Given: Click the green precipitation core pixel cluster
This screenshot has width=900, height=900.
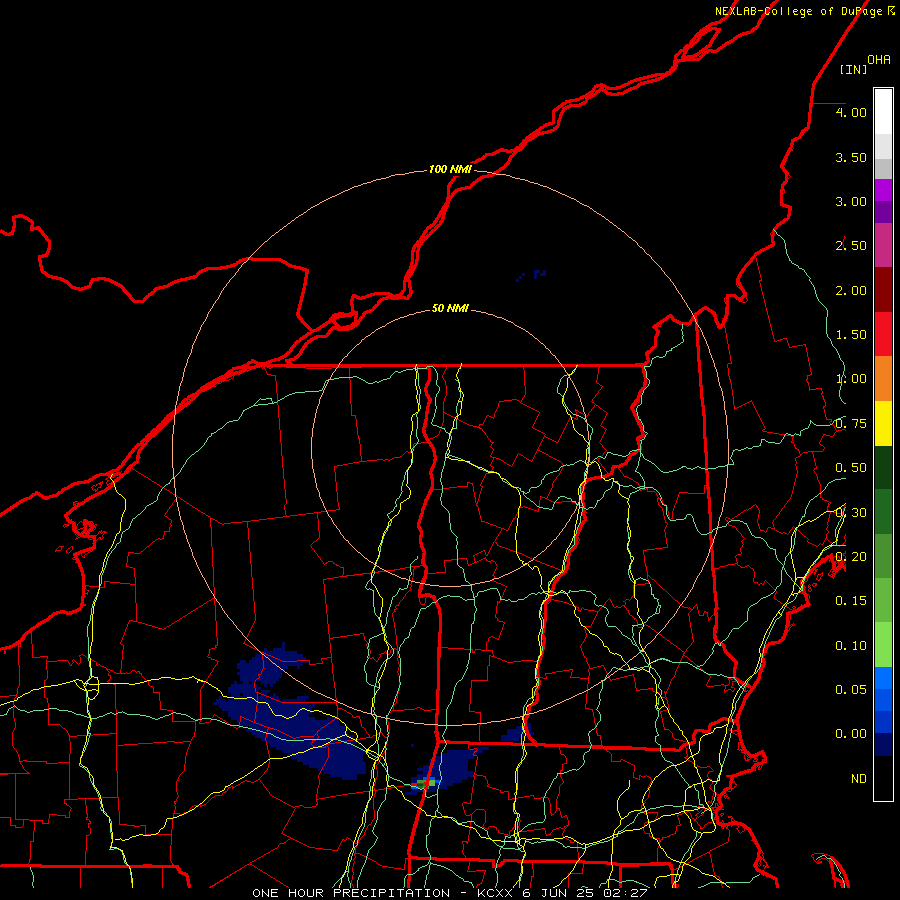Looking at the screenshot, I should pos(426,783).
